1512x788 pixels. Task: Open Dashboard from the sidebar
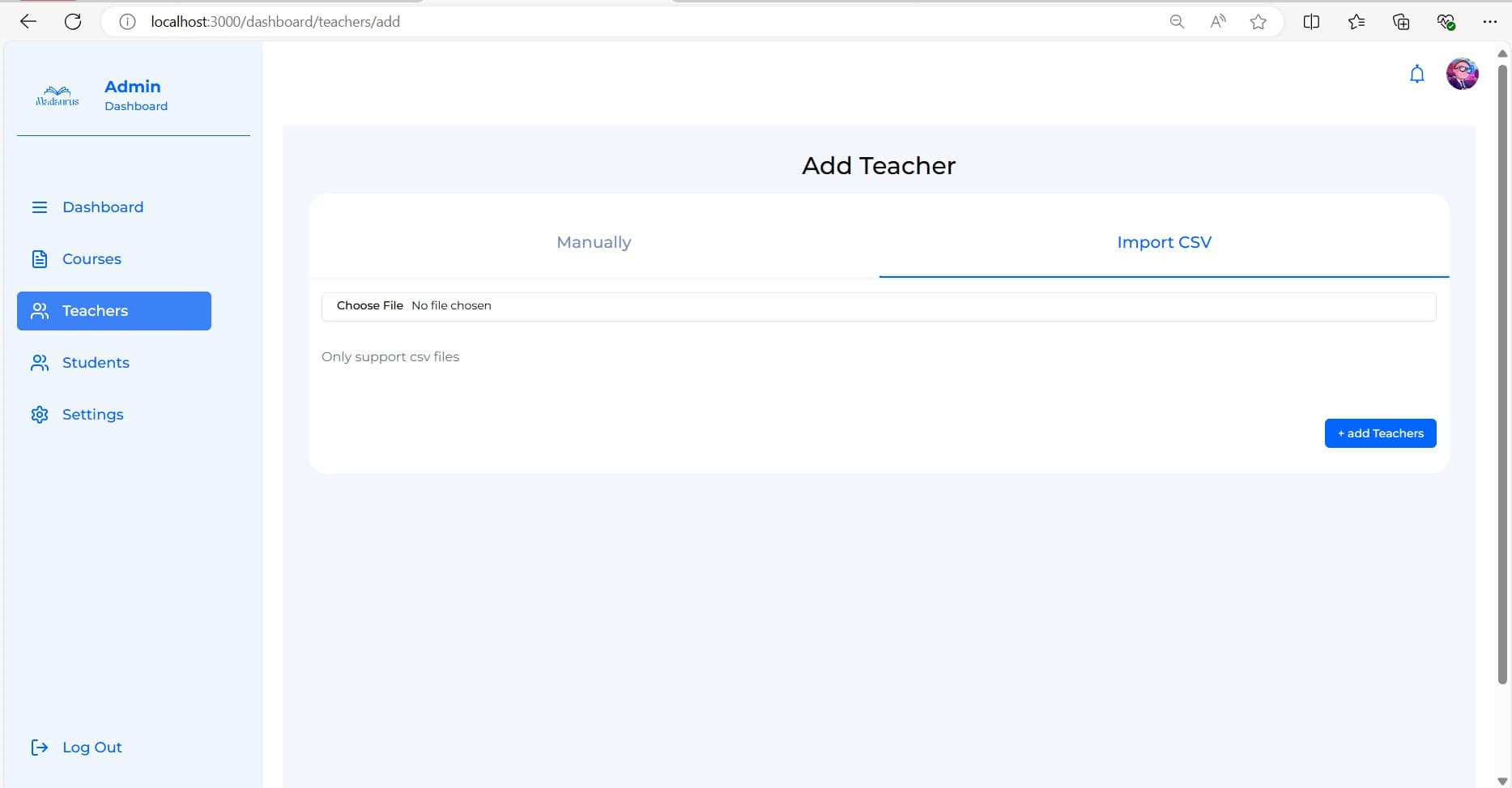point(102,207)
